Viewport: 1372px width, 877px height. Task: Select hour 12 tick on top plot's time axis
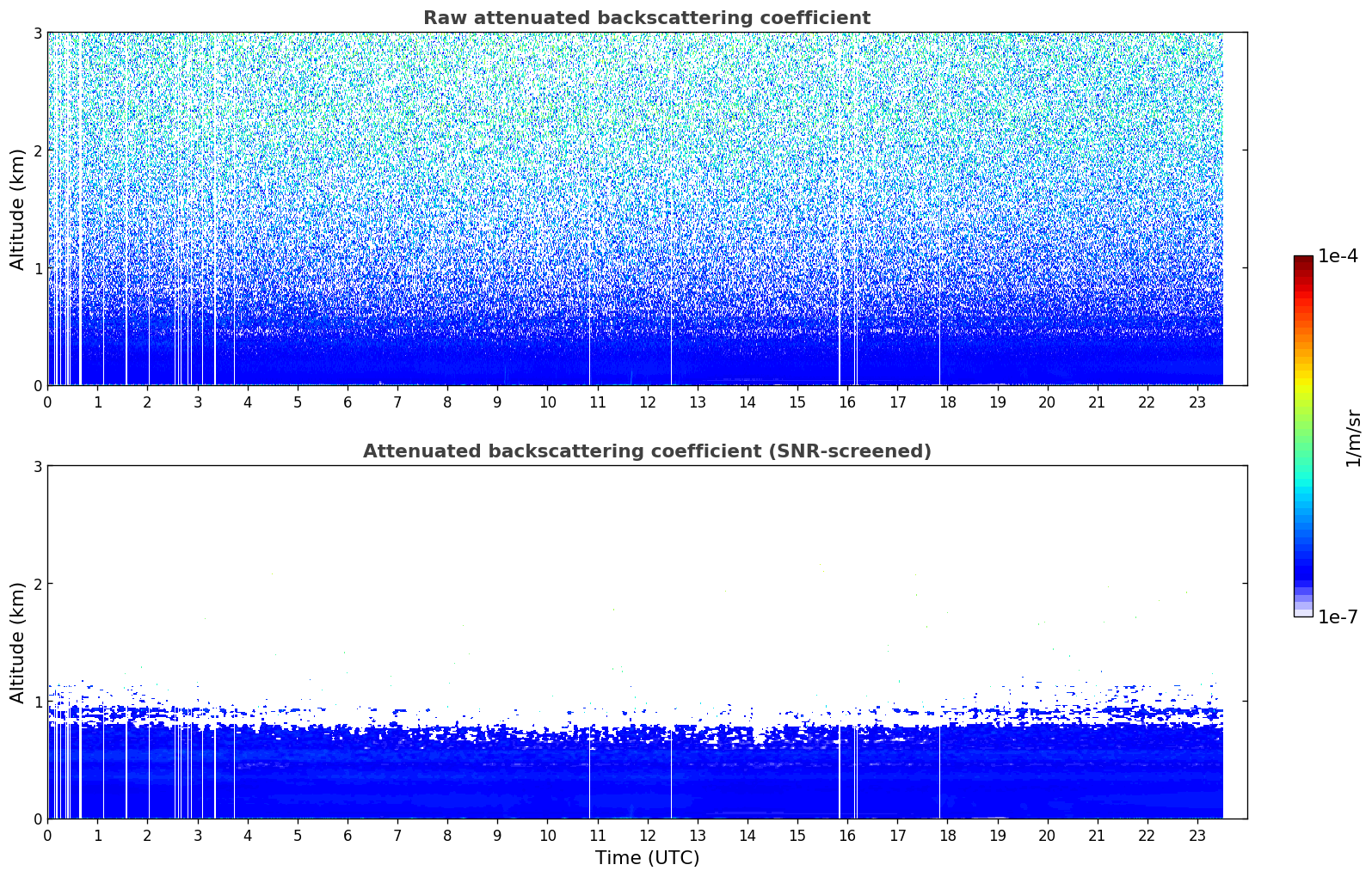tap(648, 402)
